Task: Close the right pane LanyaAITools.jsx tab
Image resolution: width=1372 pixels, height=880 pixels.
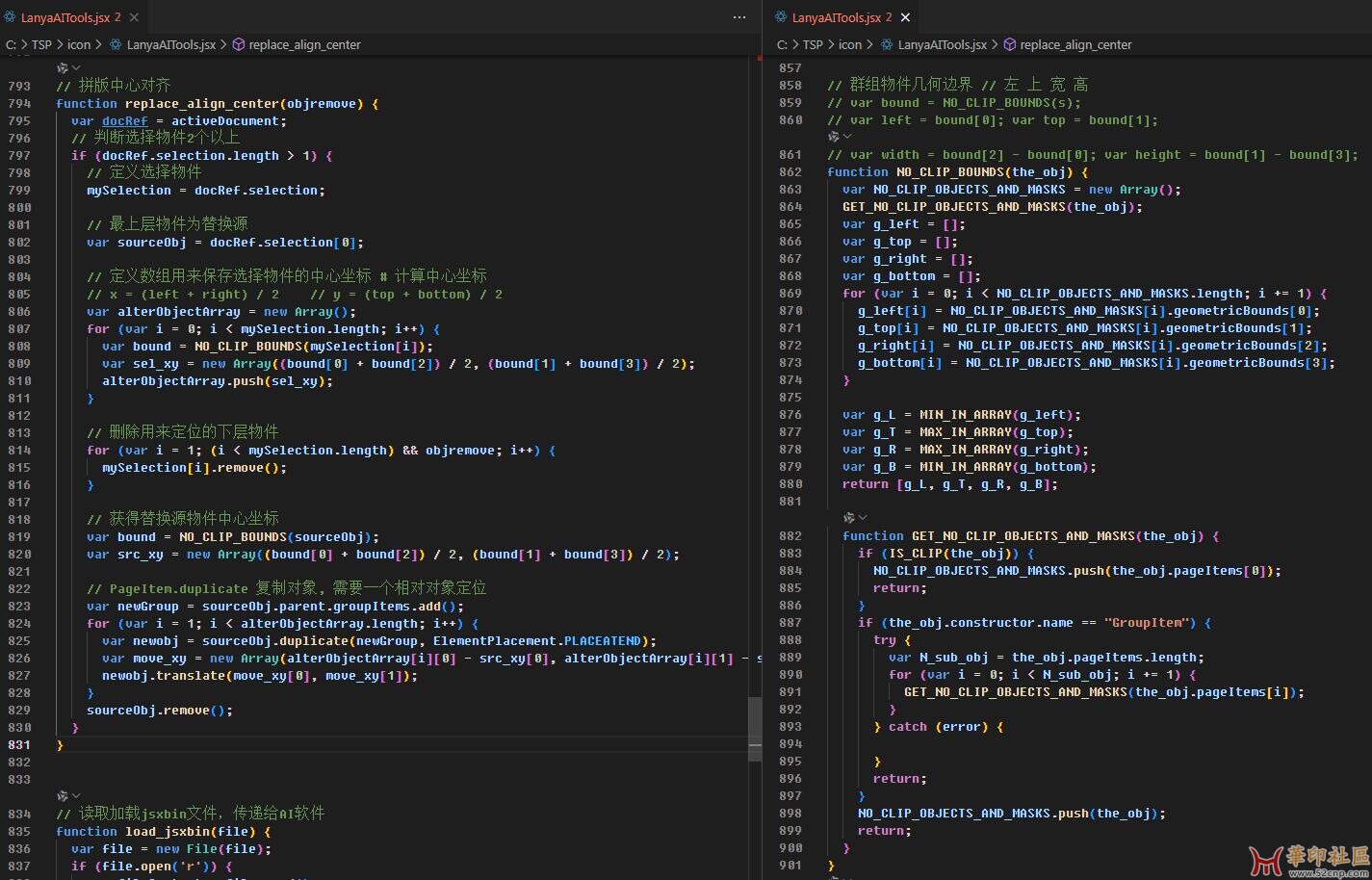Action: (x=905, y=17)
